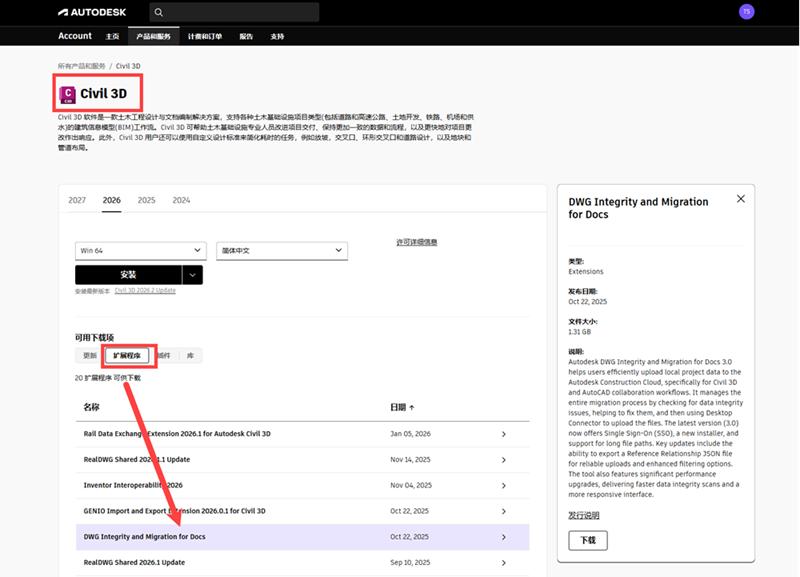Click the 1.31 GB file size value

coord(579,332)
